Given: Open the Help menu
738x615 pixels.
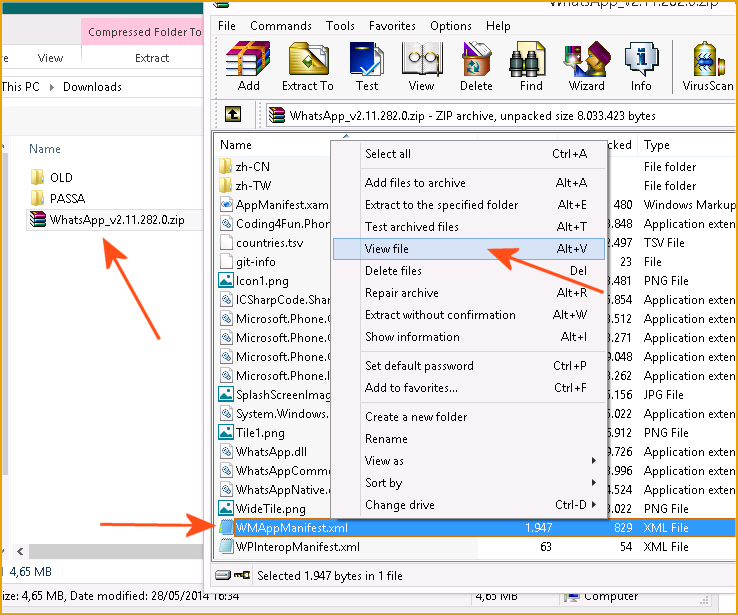Looking at the screenshot, I should pyautogui.click(x=498, y=26).
